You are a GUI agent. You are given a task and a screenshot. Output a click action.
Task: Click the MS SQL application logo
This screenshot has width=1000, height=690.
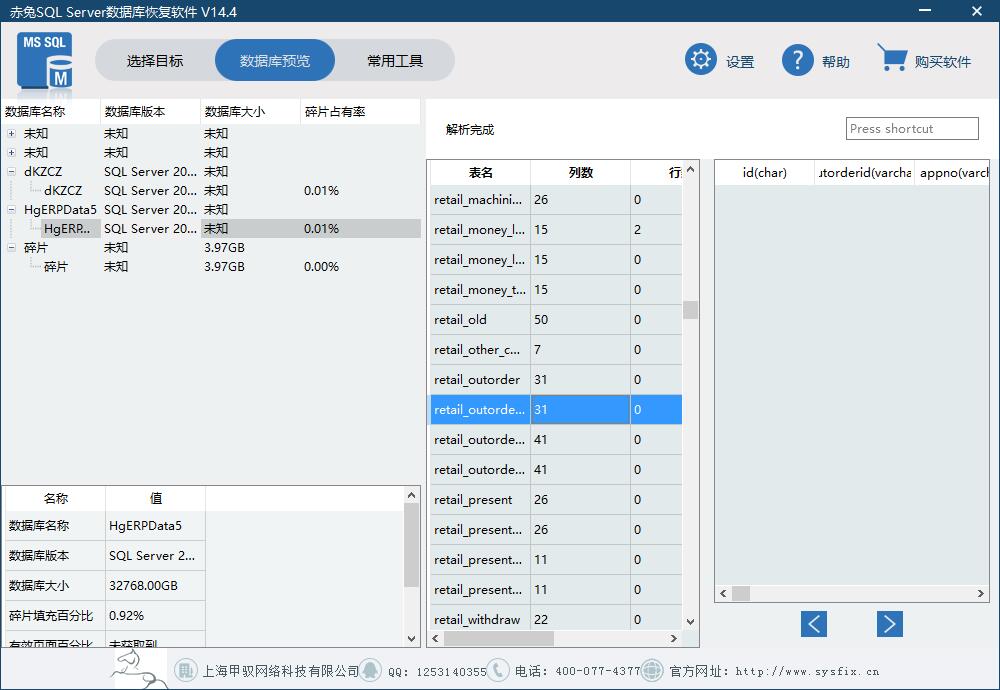pyautogui.click(x=45, y=61)
